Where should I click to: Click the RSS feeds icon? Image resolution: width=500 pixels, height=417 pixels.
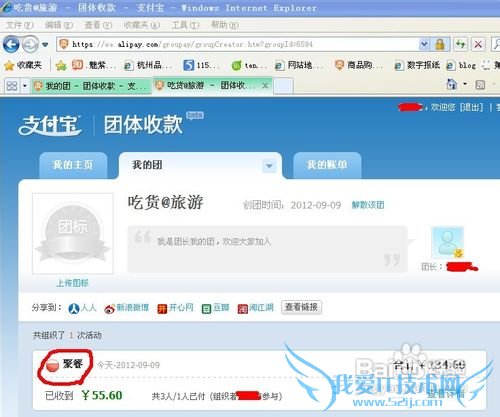(480, 85)
